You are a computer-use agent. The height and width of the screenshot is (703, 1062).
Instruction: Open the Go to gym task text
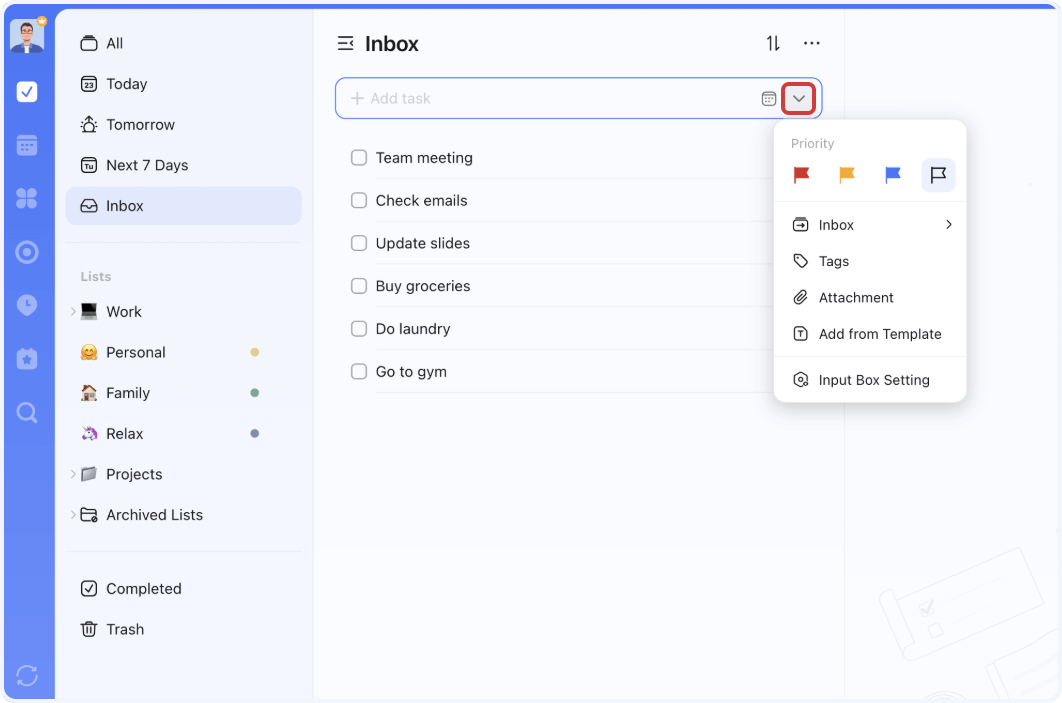(411, 371)
